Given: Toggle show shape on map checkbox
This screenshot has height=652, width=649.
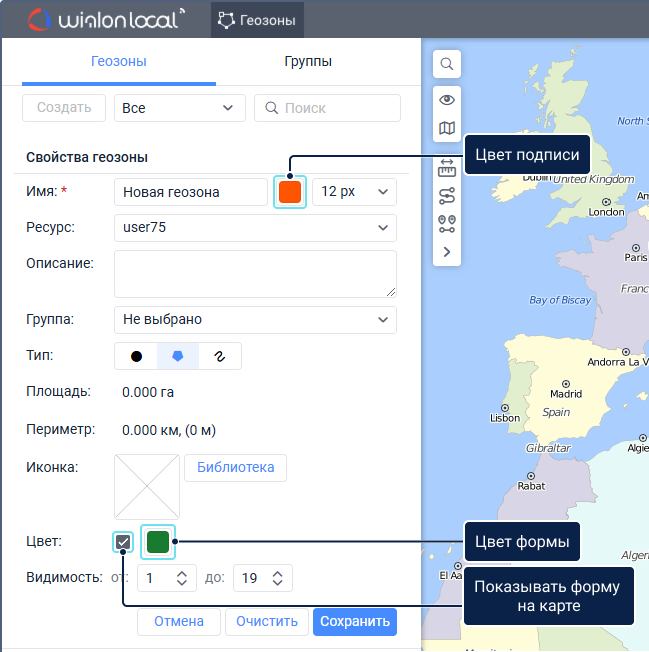Looking at the screenshot, I should (x=123, y=542).
